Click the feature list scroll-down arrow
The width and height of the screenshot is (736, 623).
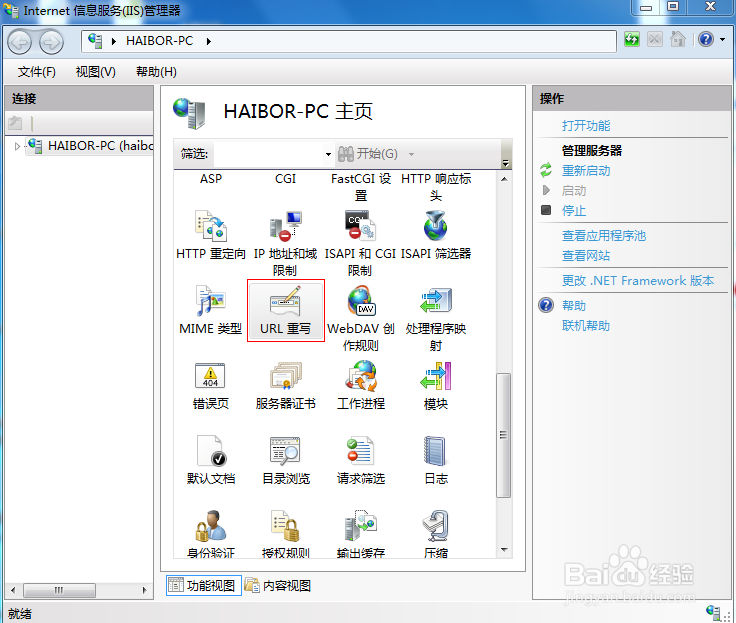[x=504, y=550]
